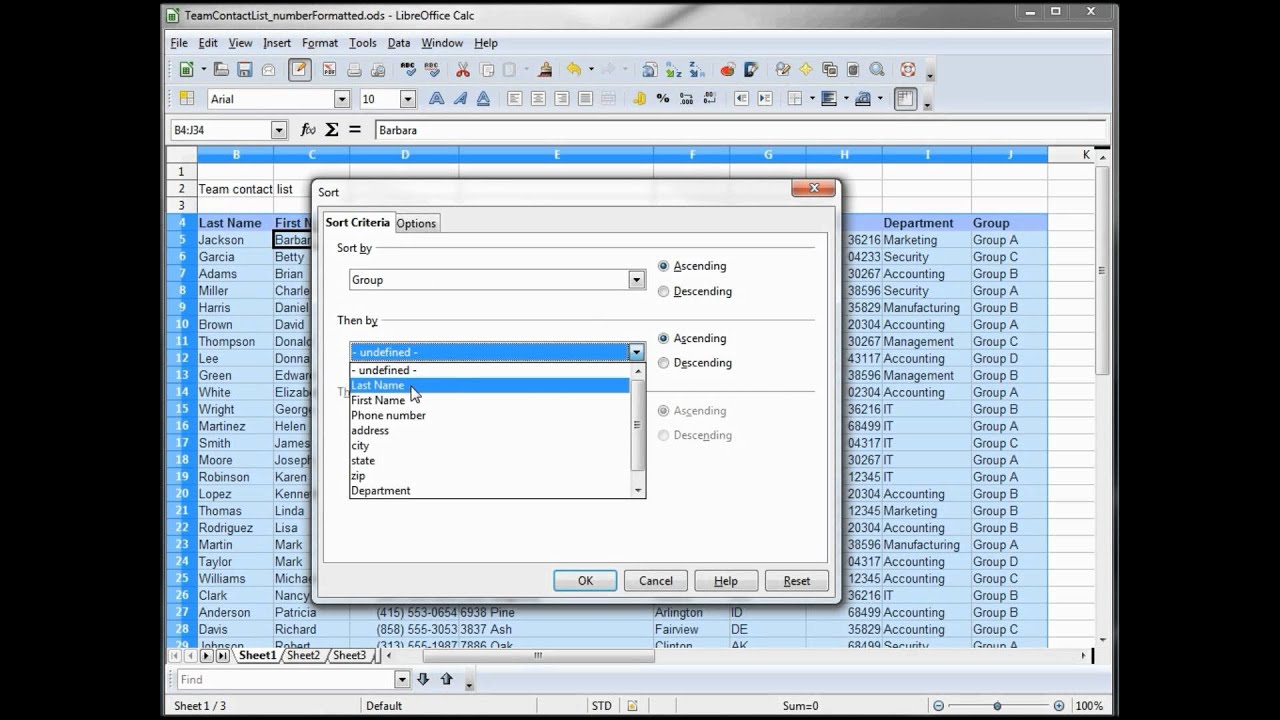Image resolution: width=1280 pixels, height=720 pixels.
Task: Click OK in the Sort dialog
Action: coord(585,581)
